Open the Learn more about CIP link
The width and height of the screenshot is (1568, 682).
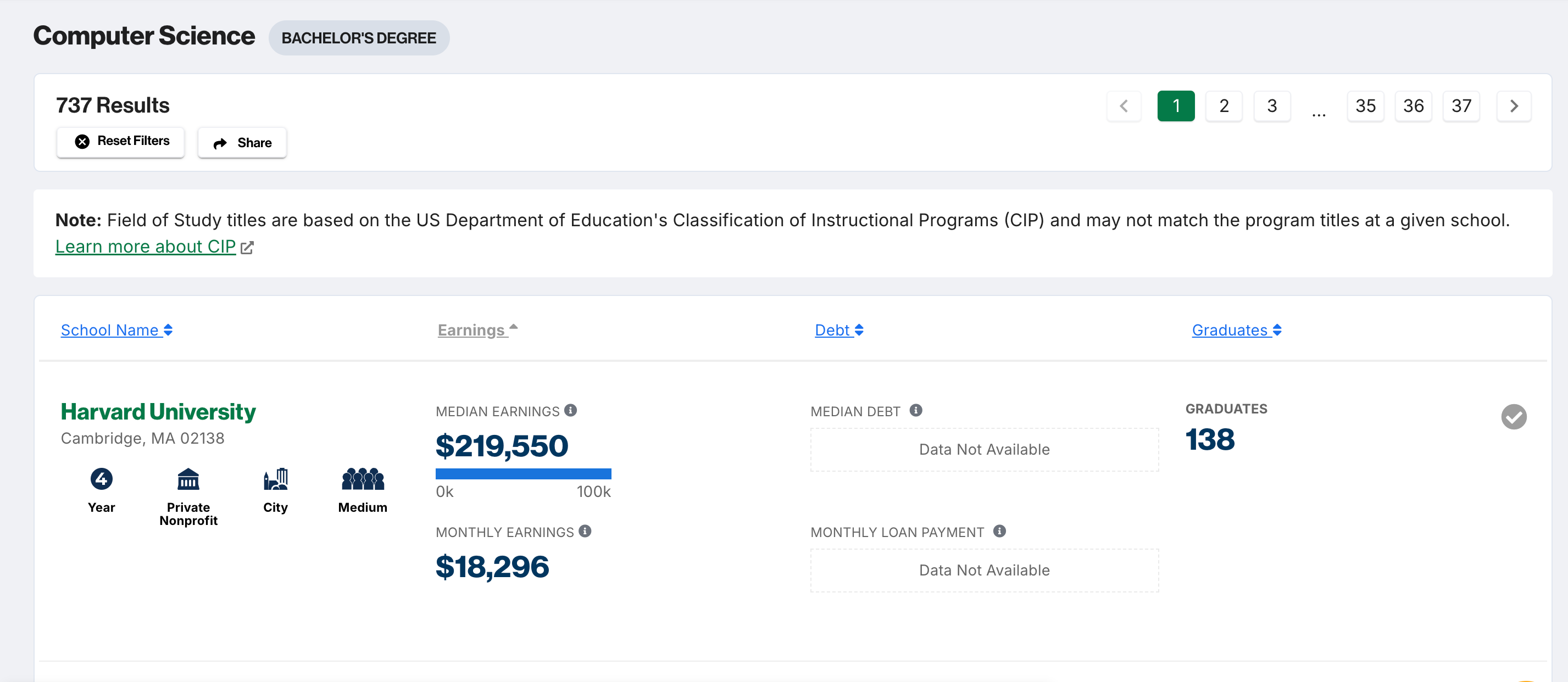(x=146, y=247)
